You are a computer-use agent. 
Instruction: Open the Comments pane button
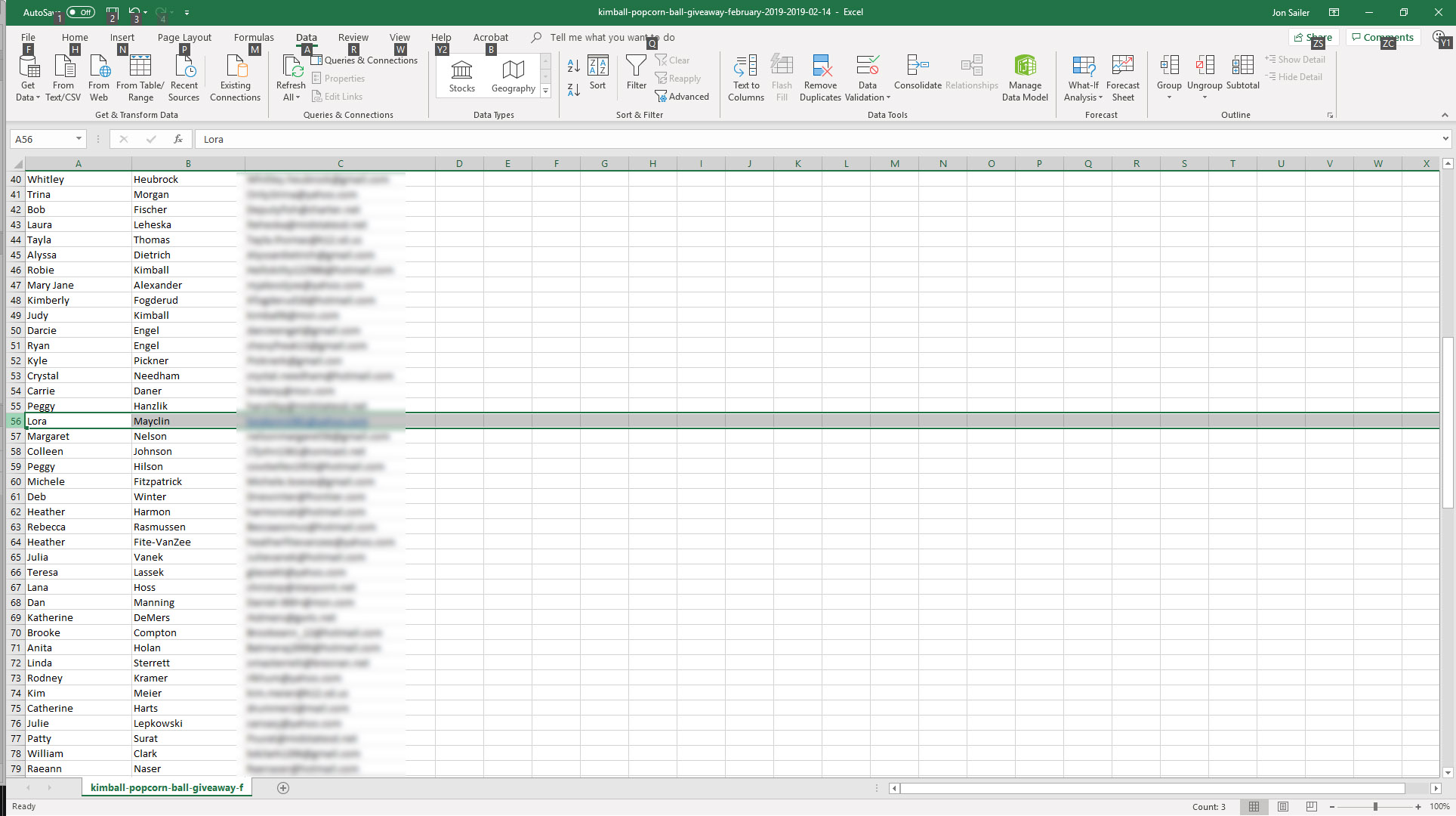point(1382,37)
